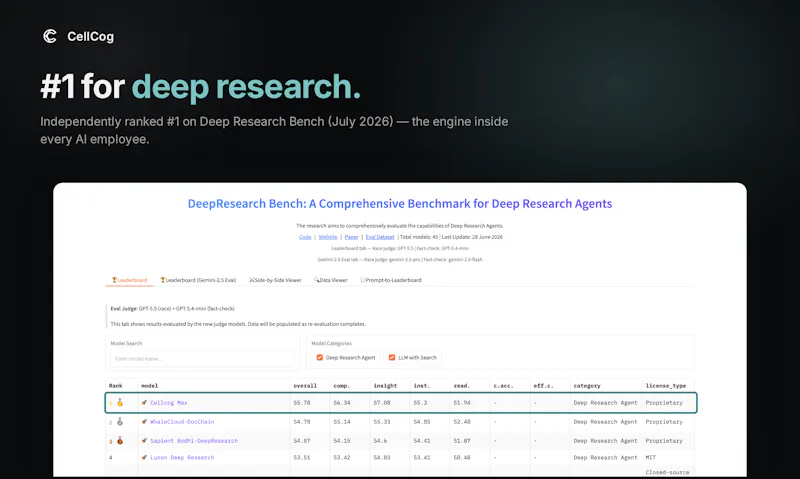Click insight value 57.08
The width and height of the screenshot is (800, 479).
click(382, 403)
